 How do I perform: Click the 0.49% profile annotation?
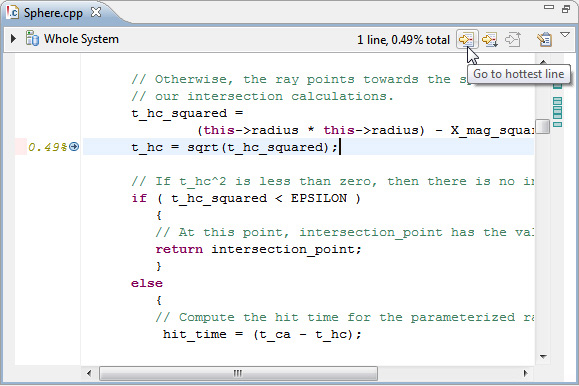click(48, 147)
